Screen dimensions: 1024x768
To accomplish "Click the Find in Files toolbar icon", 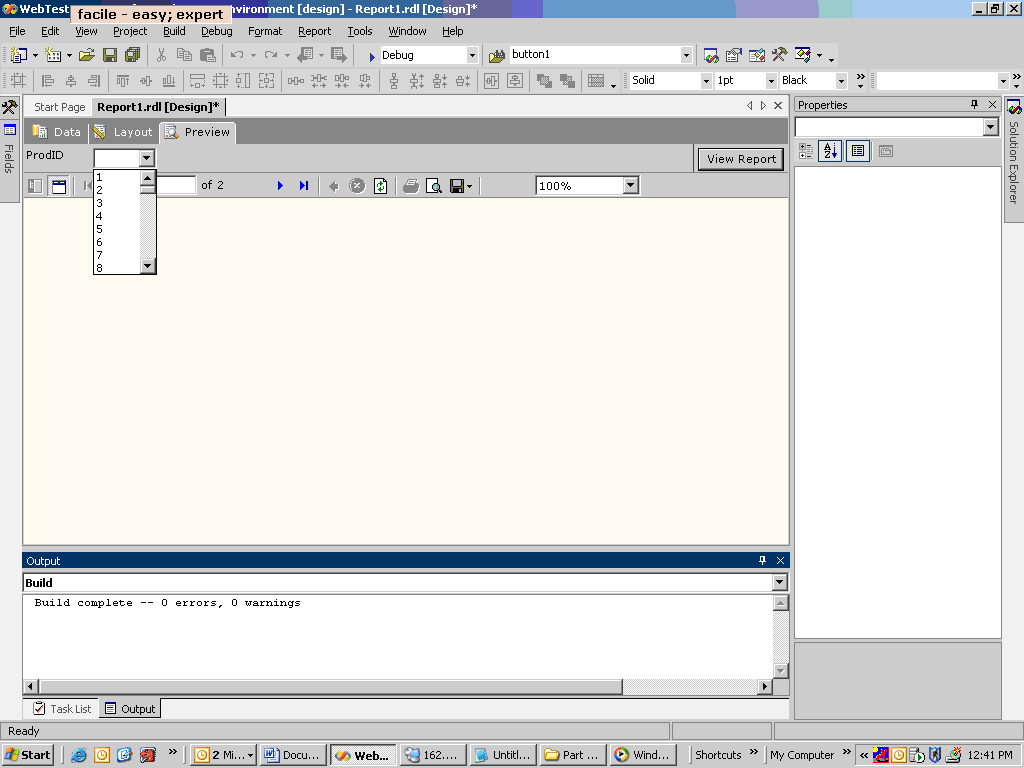I will pos(498,56).
